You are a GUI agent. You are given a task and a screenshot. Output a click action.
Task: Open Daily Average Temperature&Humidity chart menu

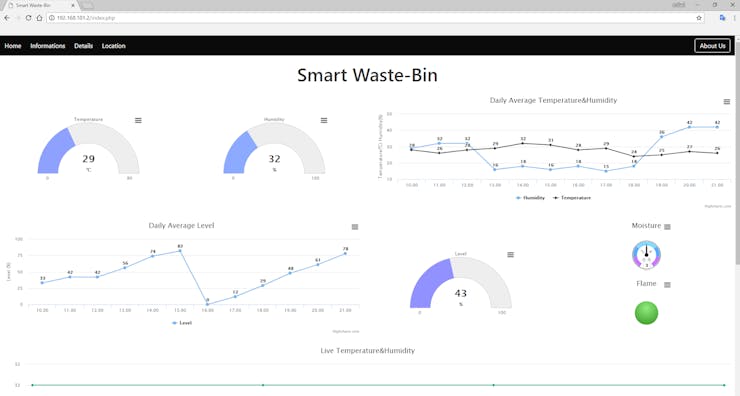[x=727, y=102]
